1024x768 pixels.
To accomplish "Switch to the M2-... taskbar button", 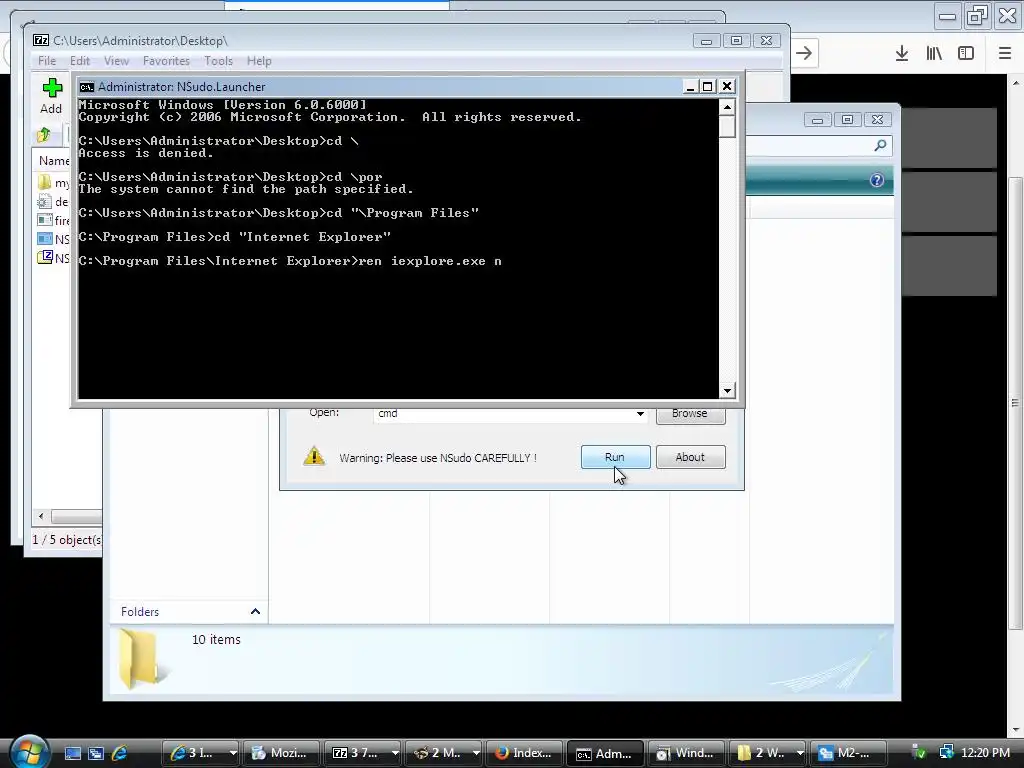I will point(848,753).
